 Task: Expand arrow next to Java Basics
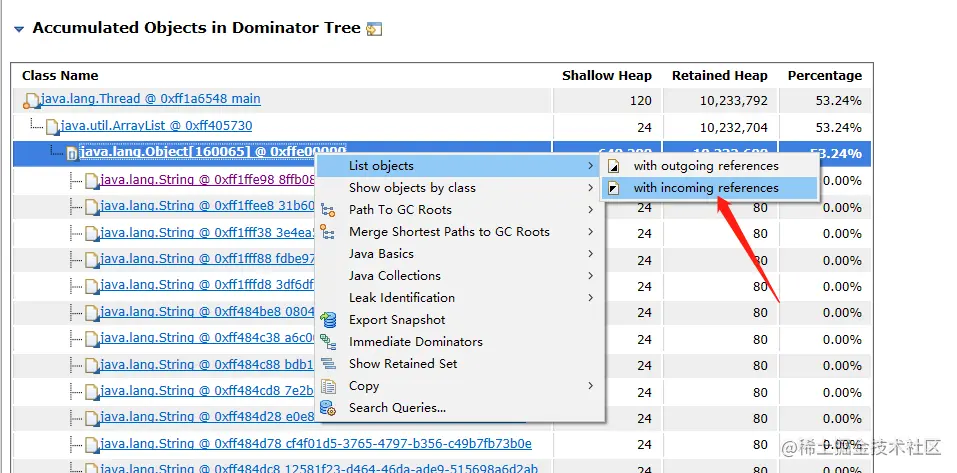(590, 254)
